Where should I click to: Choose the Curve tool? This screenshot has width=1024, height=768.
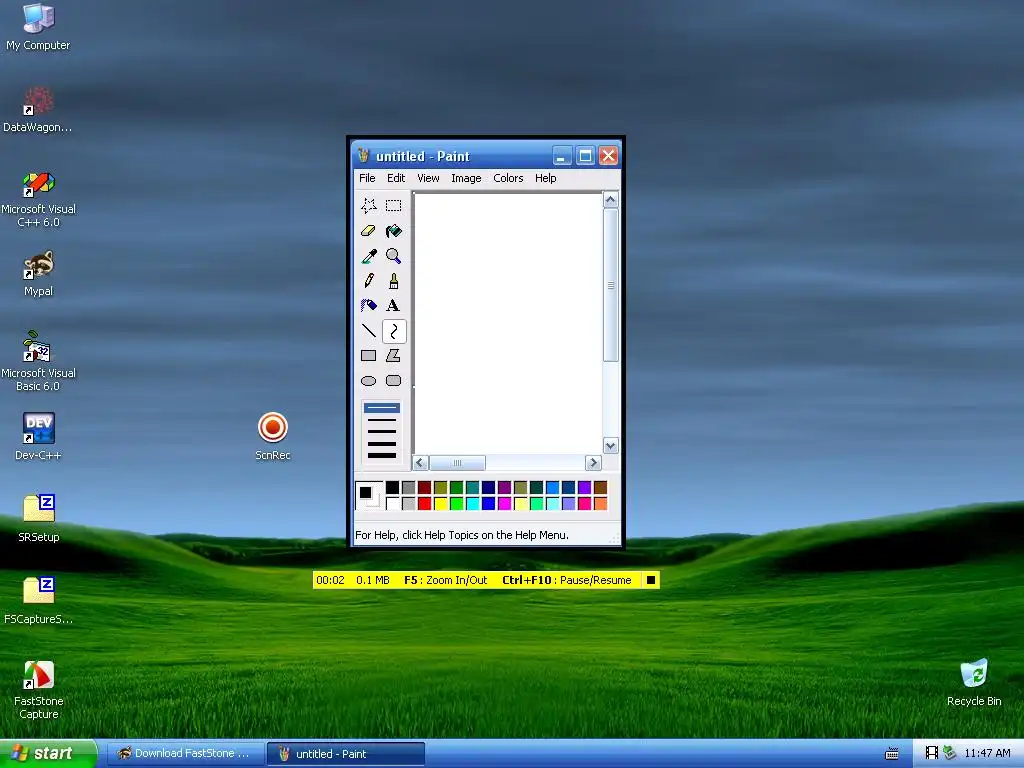tap(394, 331)
